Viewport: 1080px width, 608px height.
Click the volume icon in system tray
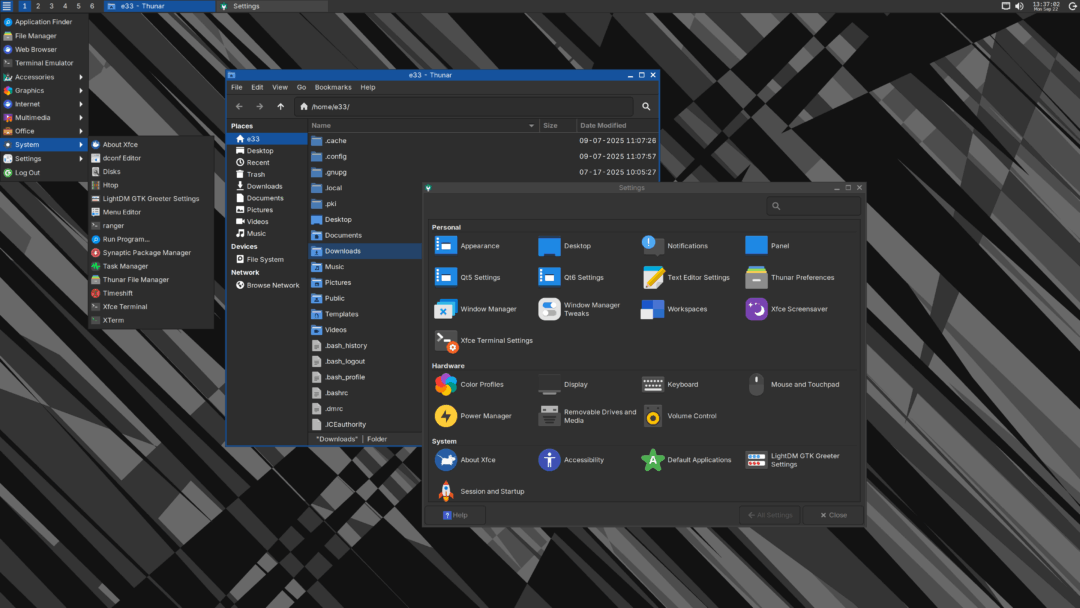pos(1019,6)
